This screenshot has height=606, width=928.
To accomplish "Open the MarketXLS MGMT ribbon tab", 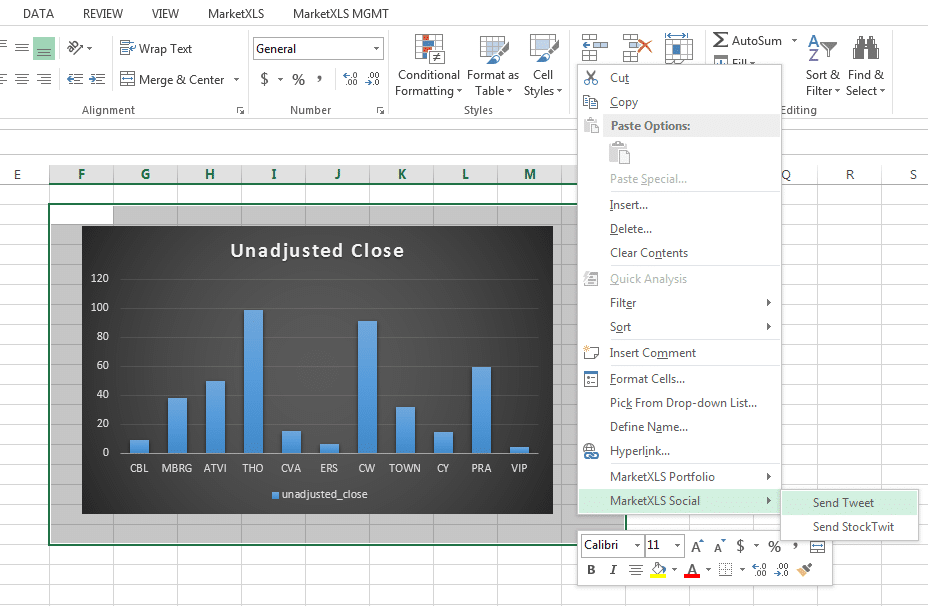I will (x=341, y=14).
